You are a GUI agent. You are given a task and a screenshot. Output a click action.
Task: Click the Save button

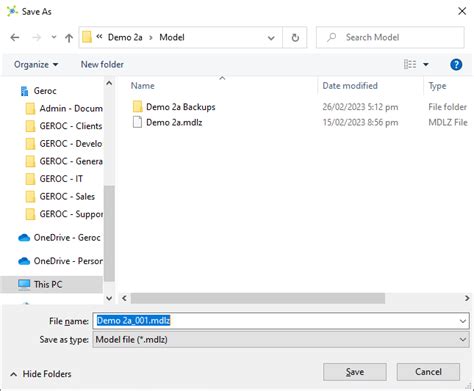[x=355, y=372]
